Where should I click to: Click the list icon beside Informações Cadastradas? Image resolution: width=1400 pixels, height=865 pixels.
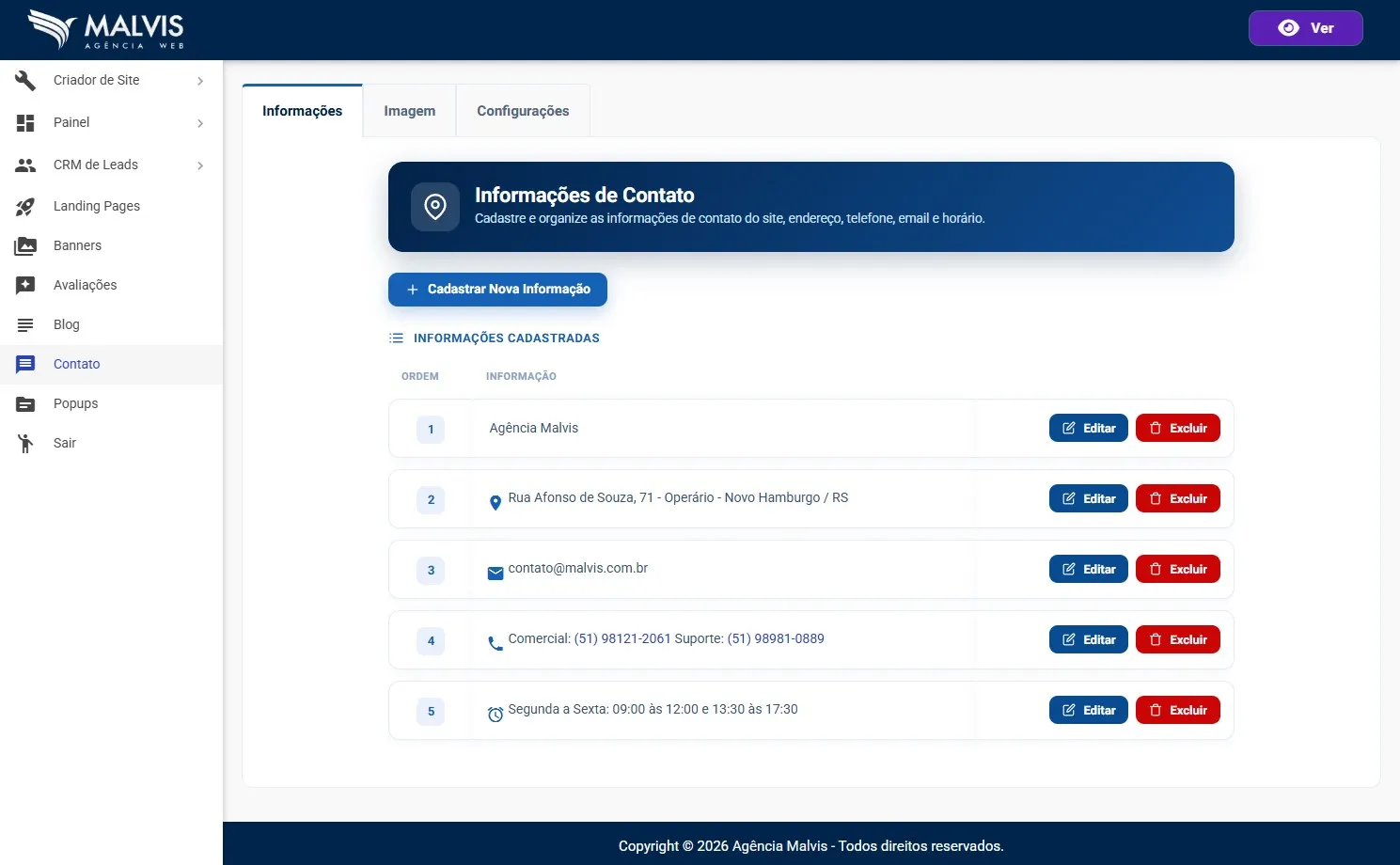[x=397, y=338]
